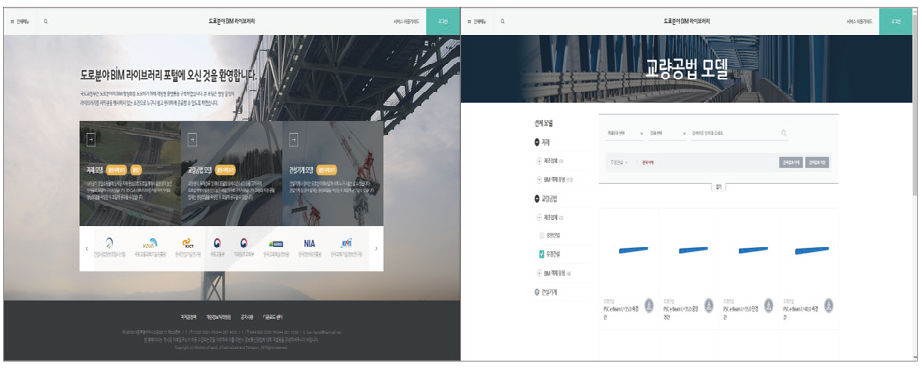The width and height of the screenshot is (922, 368).
Task: Click the 도로분야 BIM 라이브러리 title on the right page
Action: [x=686, y=21]
